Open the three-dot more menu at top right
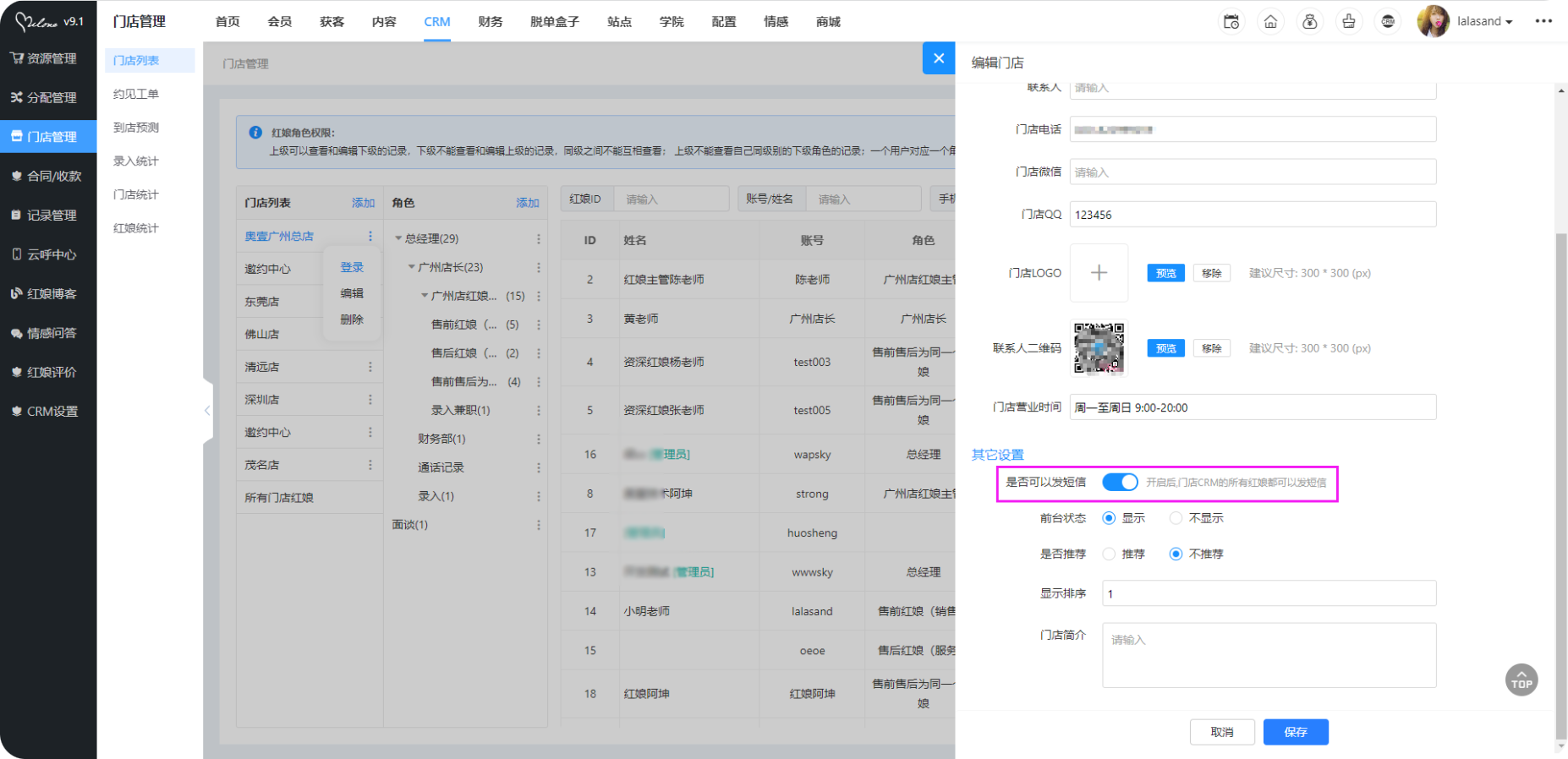1568x759 pixels. (x=1543, y=21)
